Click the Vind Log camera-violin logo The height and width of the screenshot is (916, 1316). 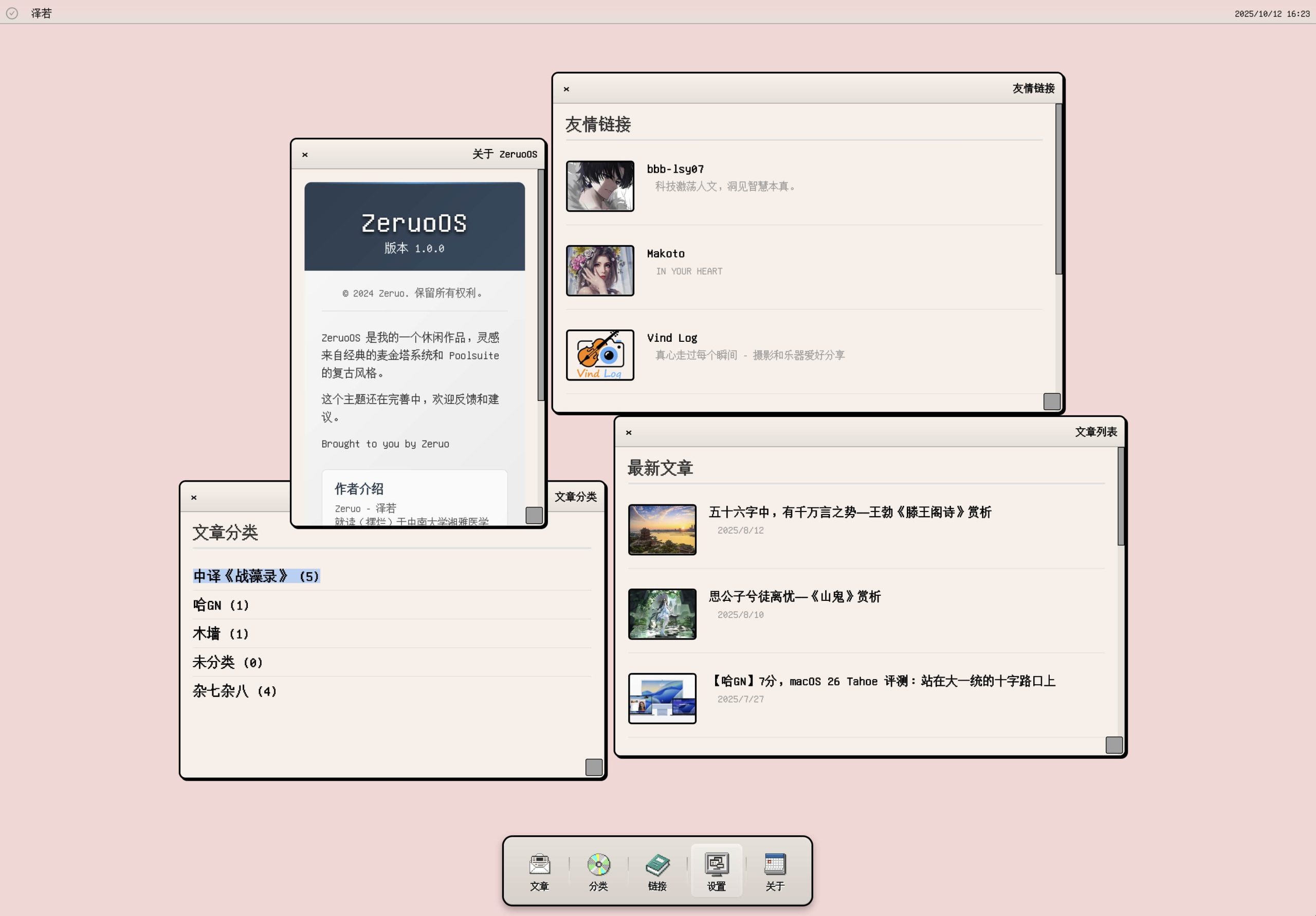599,355
